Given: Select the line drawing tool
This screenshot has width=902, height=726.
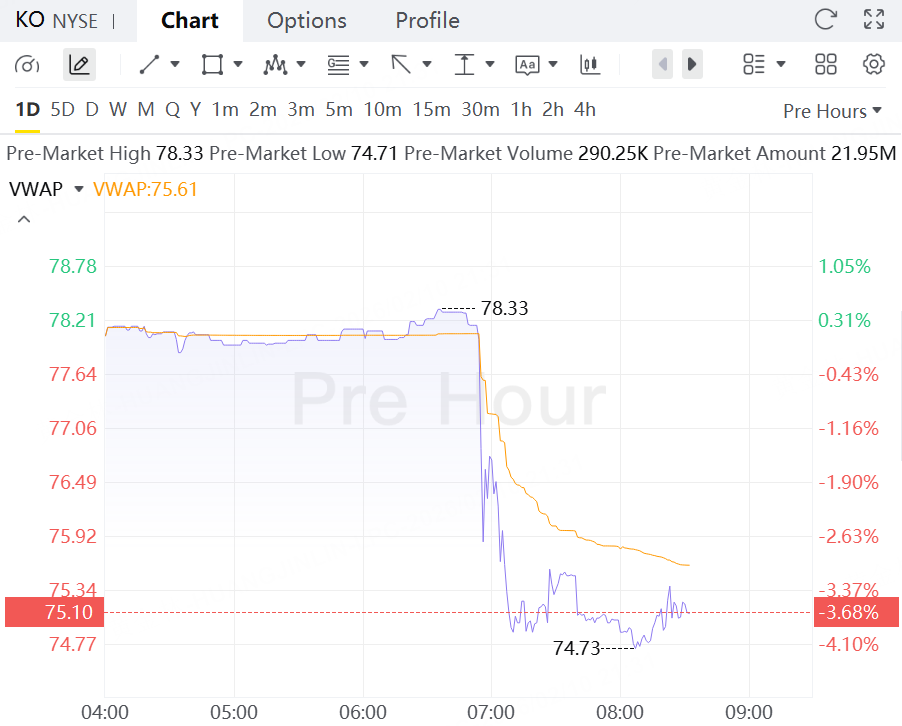Looking at the screenshot, I should pos(150,65).
